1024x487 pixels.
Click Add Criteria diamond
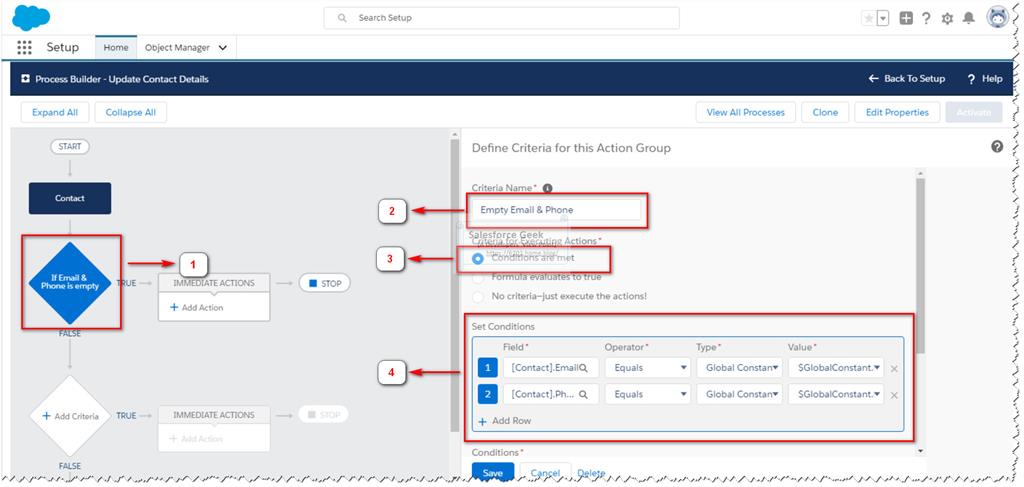pyautogui.click(x=70, y=416)
